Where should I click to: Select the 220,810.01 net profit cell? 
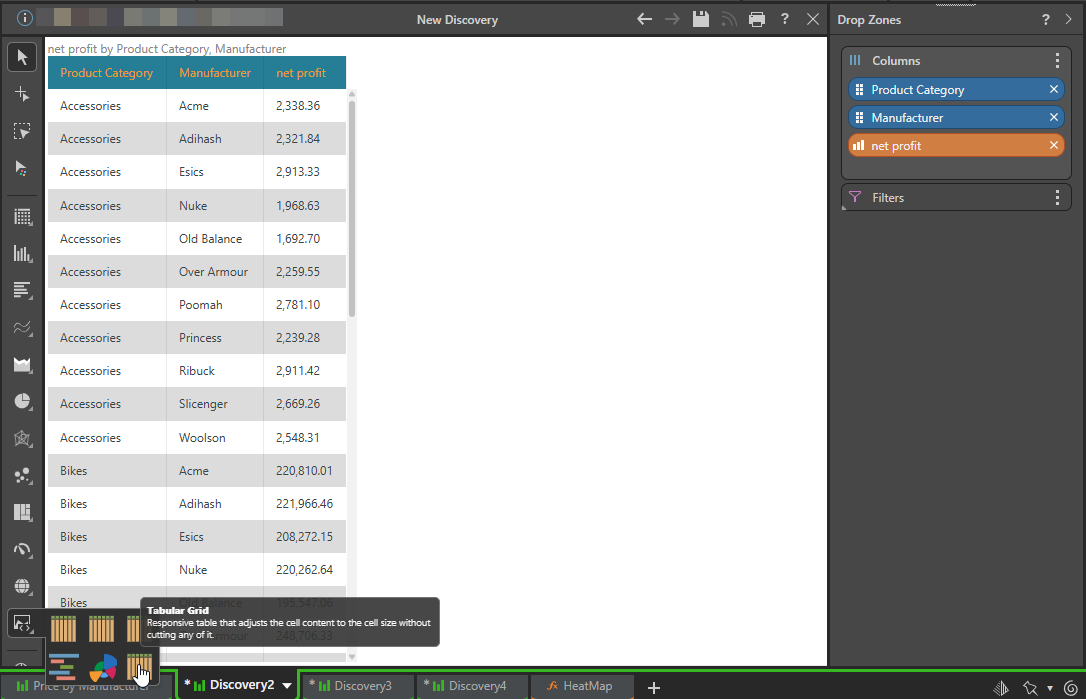point(304,470)
